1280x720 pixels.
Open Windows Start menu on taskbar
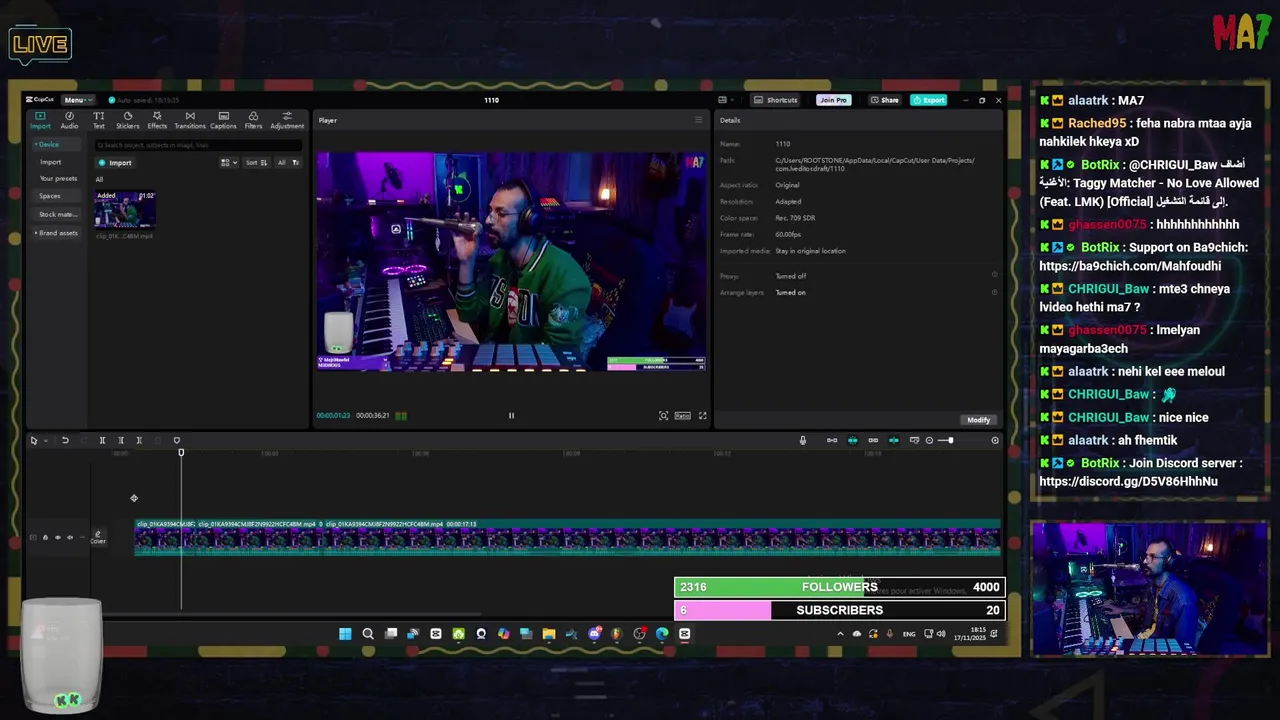click(x=345, y=633)
